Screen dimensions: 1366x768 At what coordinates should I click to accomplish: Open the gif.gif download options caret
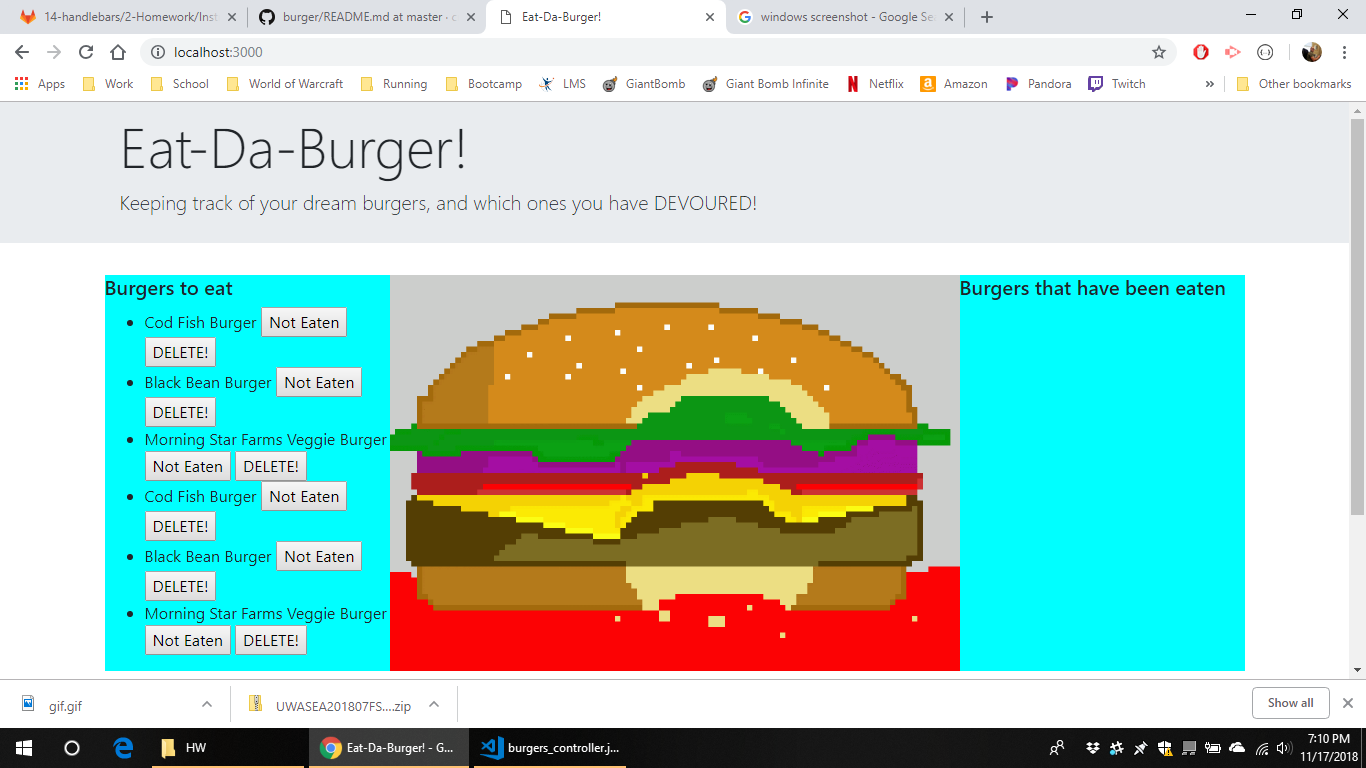[207, 704]
